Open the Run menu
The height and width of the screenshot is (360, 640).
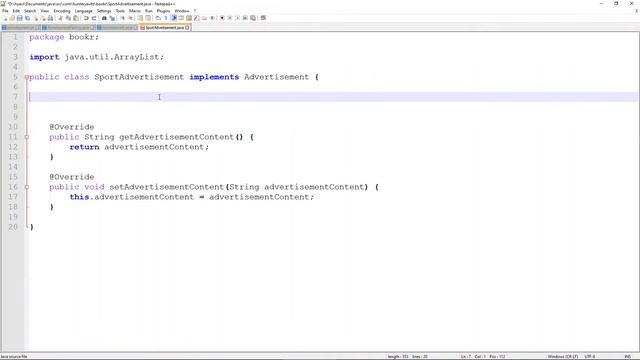coord(149,11)
